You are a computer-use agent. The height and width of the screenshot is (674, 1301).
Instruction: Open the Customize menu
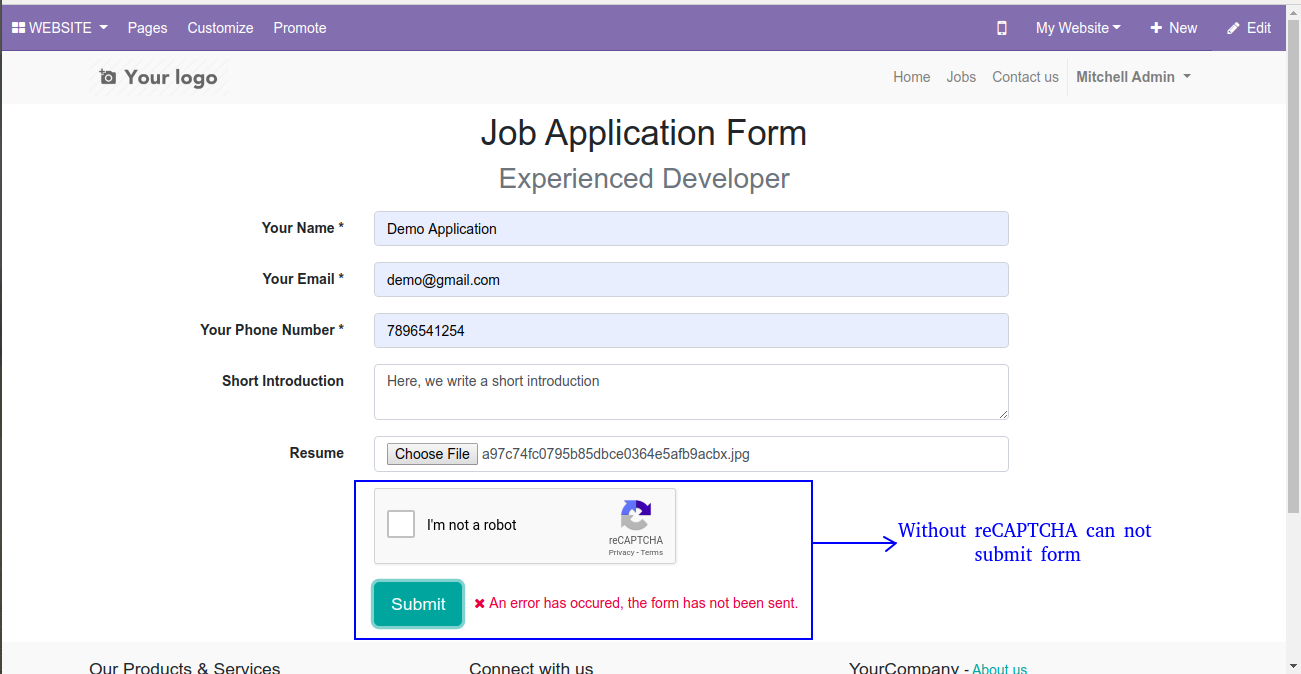coord(220,28)
